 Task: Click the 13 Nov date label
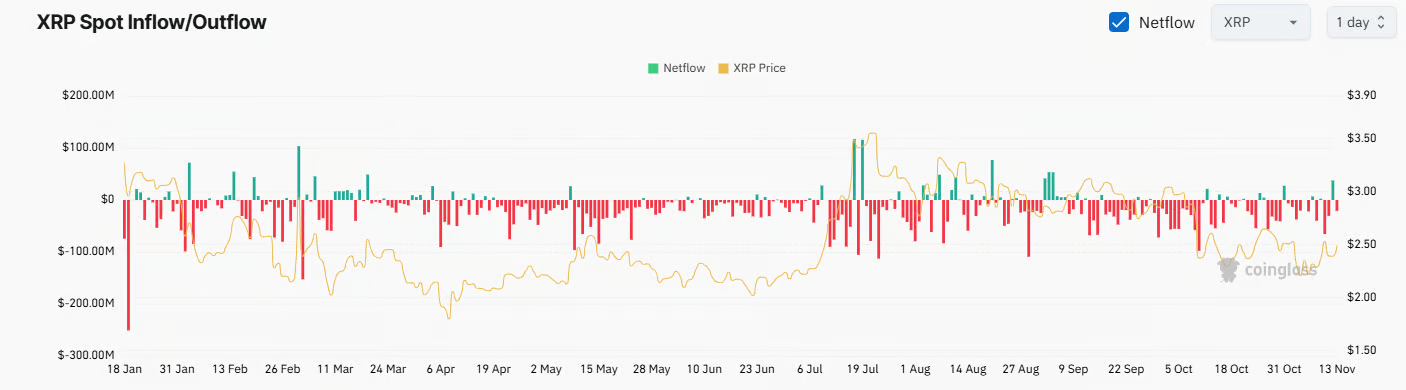pyautogui.click(x=1336, y=369)
